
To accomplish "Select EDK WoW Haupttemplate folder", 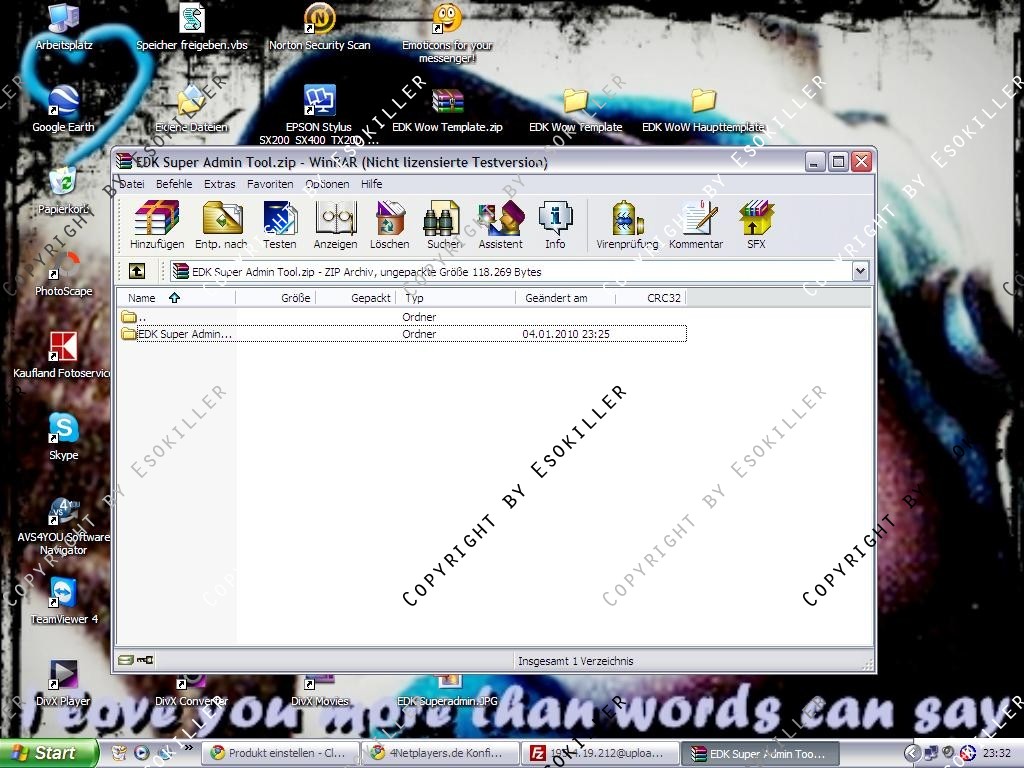I will tap(703, 110).
